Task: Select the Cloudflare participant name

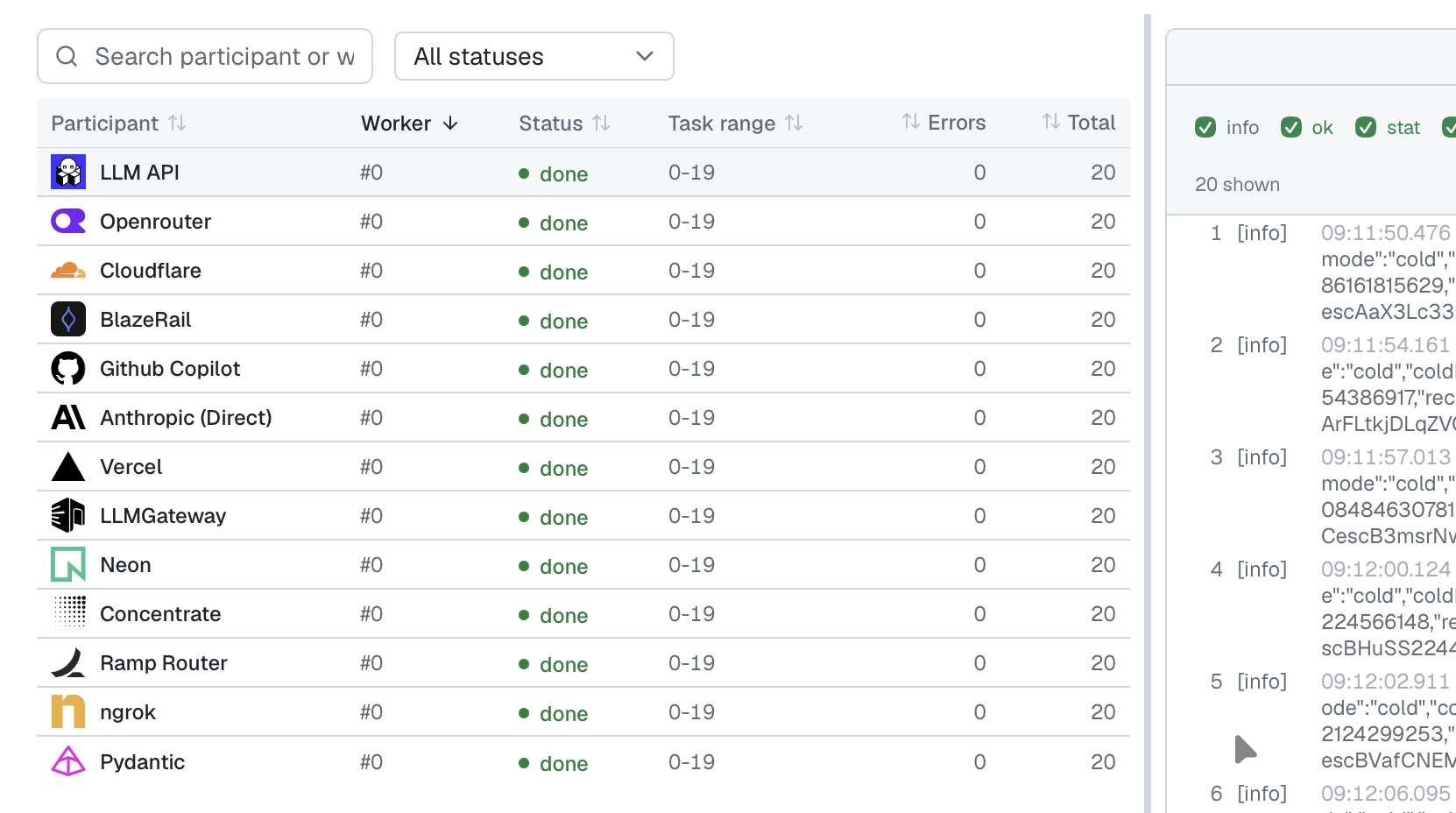Action: [151, 271]
